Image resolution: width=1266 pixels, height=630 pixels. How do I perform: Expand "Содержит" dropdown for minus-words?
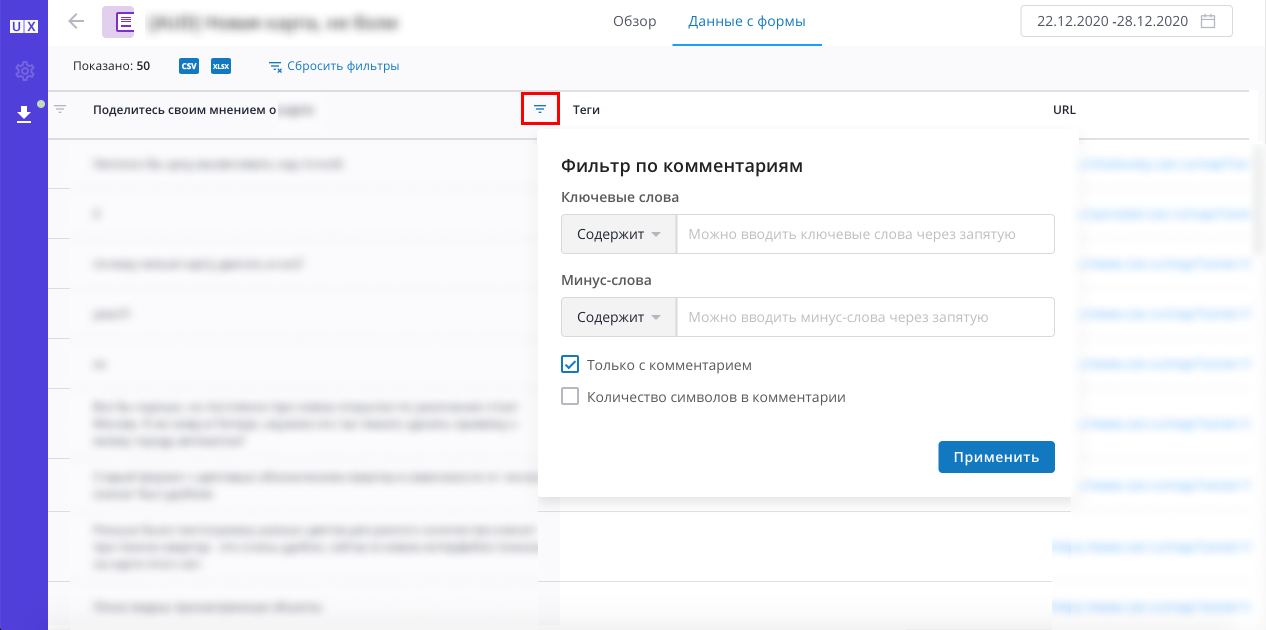click(619, 317)
